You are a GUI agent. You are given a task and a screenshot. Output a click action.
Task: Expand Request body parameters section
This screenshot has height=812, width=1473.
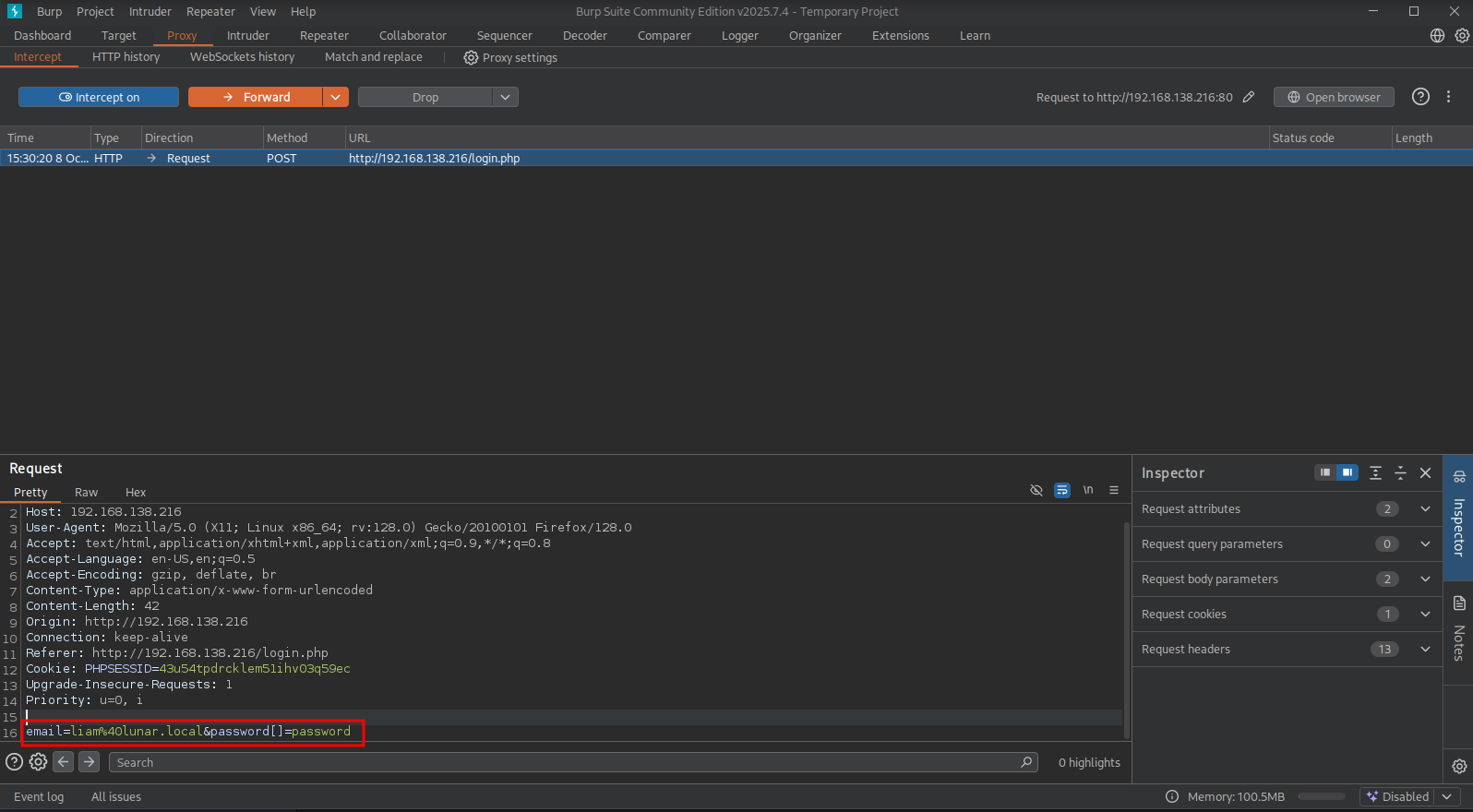pos(1425,579)
